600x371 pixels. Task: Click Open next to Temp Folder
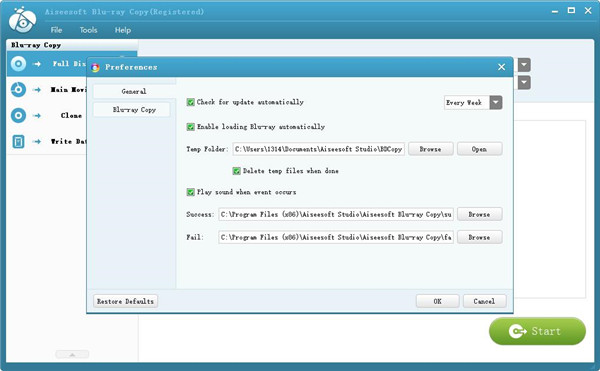click(x=479, y=149)
